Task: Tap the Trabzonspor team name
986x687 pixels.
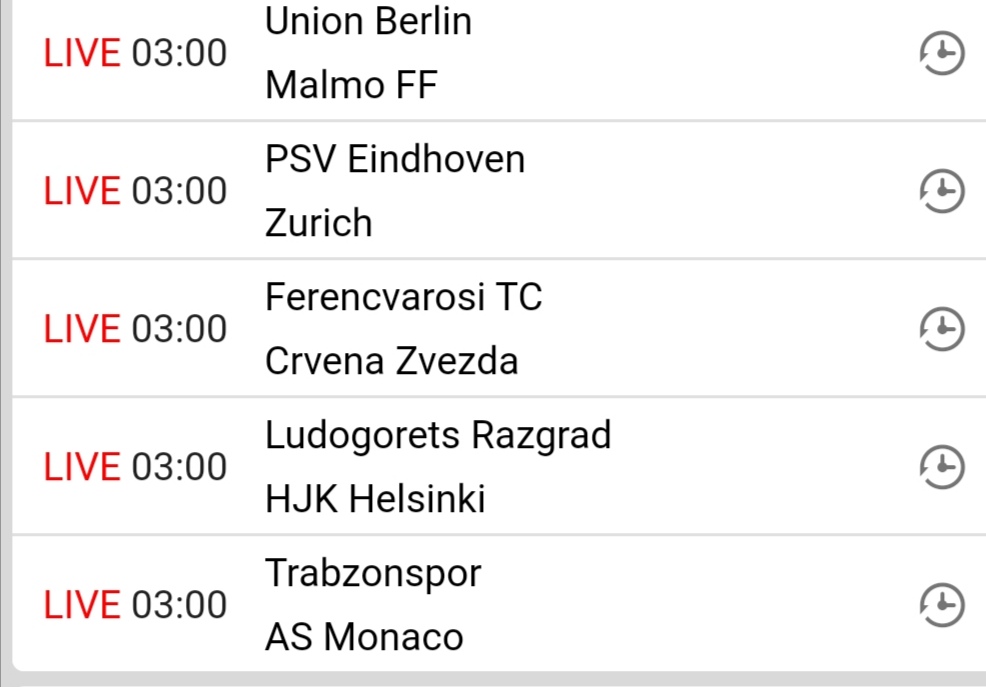Action: point(373,573)
